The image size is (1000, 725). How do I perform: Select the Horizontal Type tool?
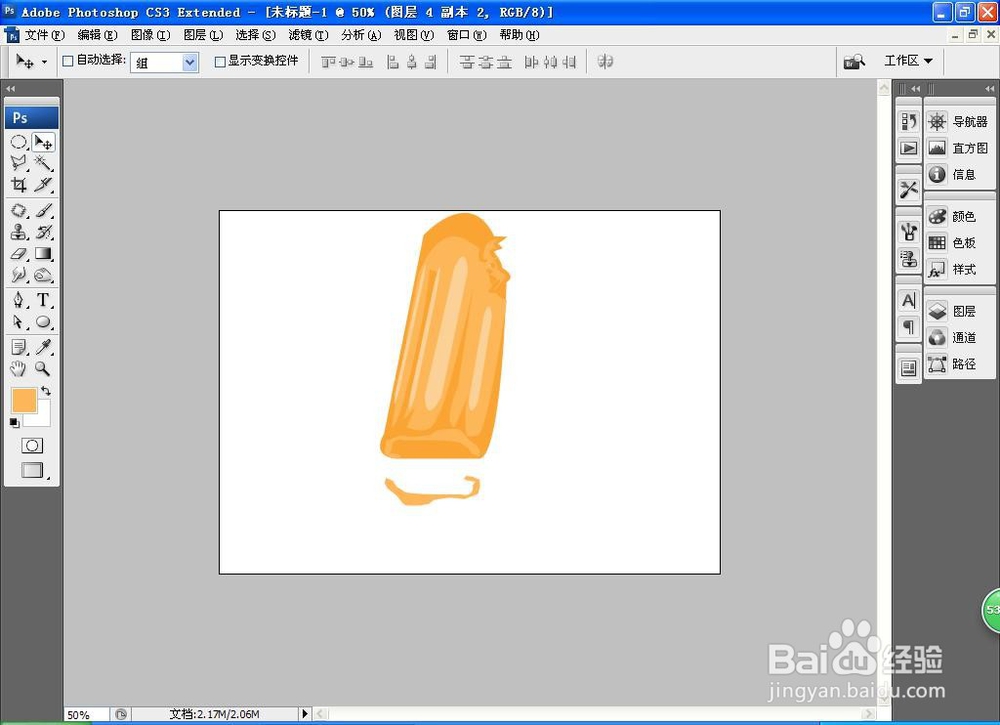click(43, 300)
